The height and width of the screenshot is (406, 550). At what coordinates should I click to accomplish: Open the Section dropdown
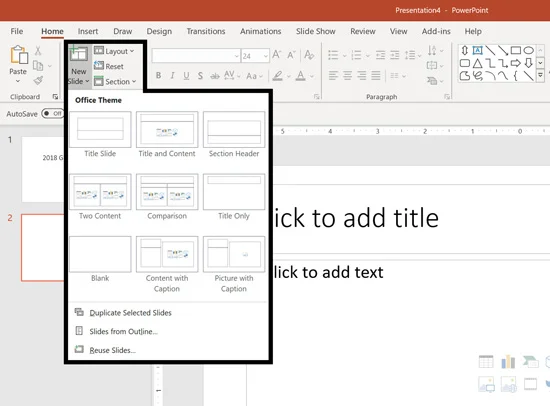coord(115,81)
